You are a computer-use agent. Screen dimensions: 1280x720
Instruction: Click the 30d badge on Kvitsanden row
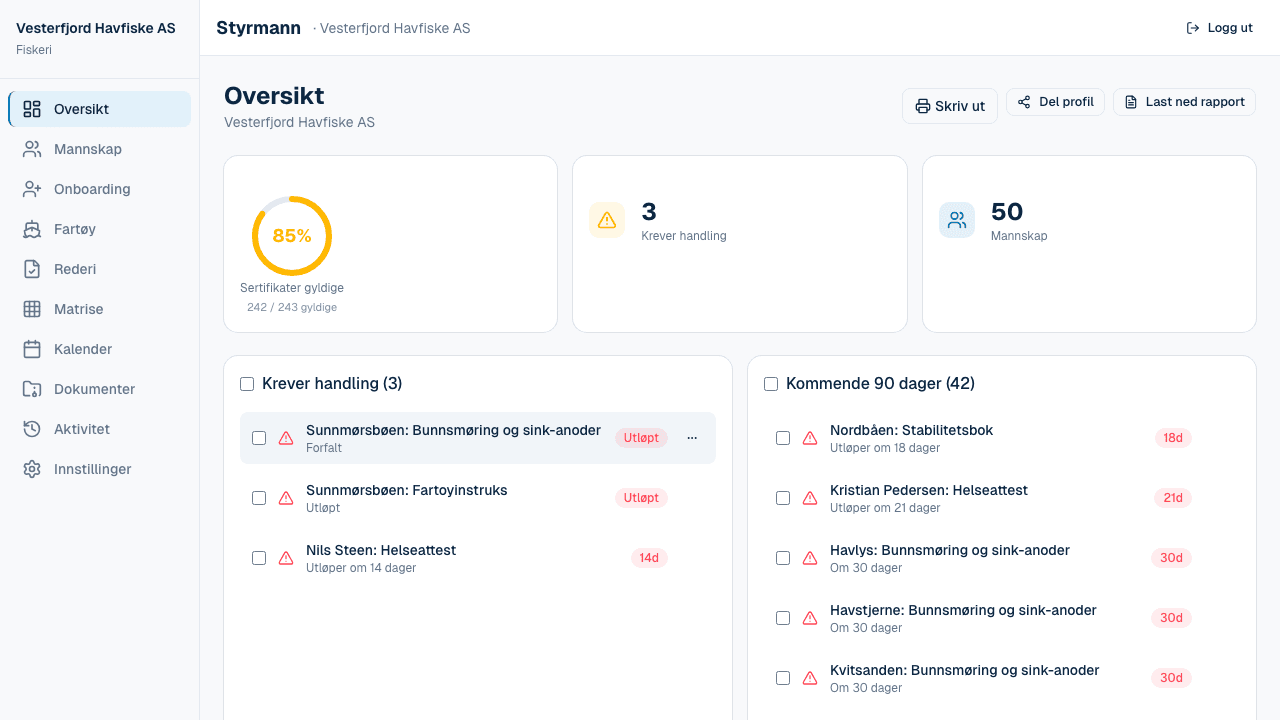(x=1171, y=678)
